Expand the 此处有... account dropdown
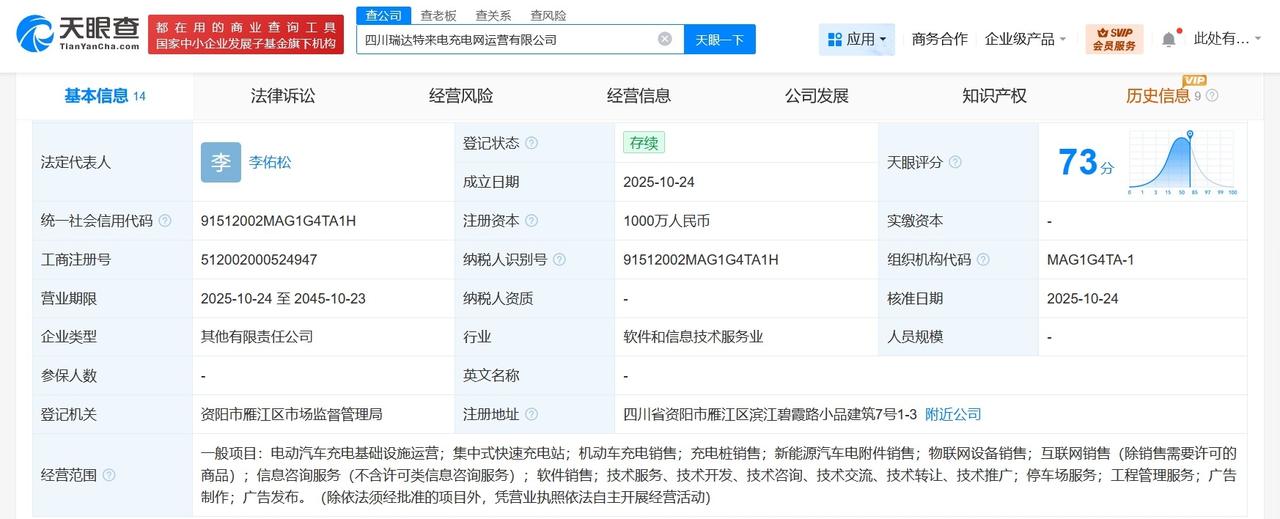 pyautogui.click(x=1229, y=39)
